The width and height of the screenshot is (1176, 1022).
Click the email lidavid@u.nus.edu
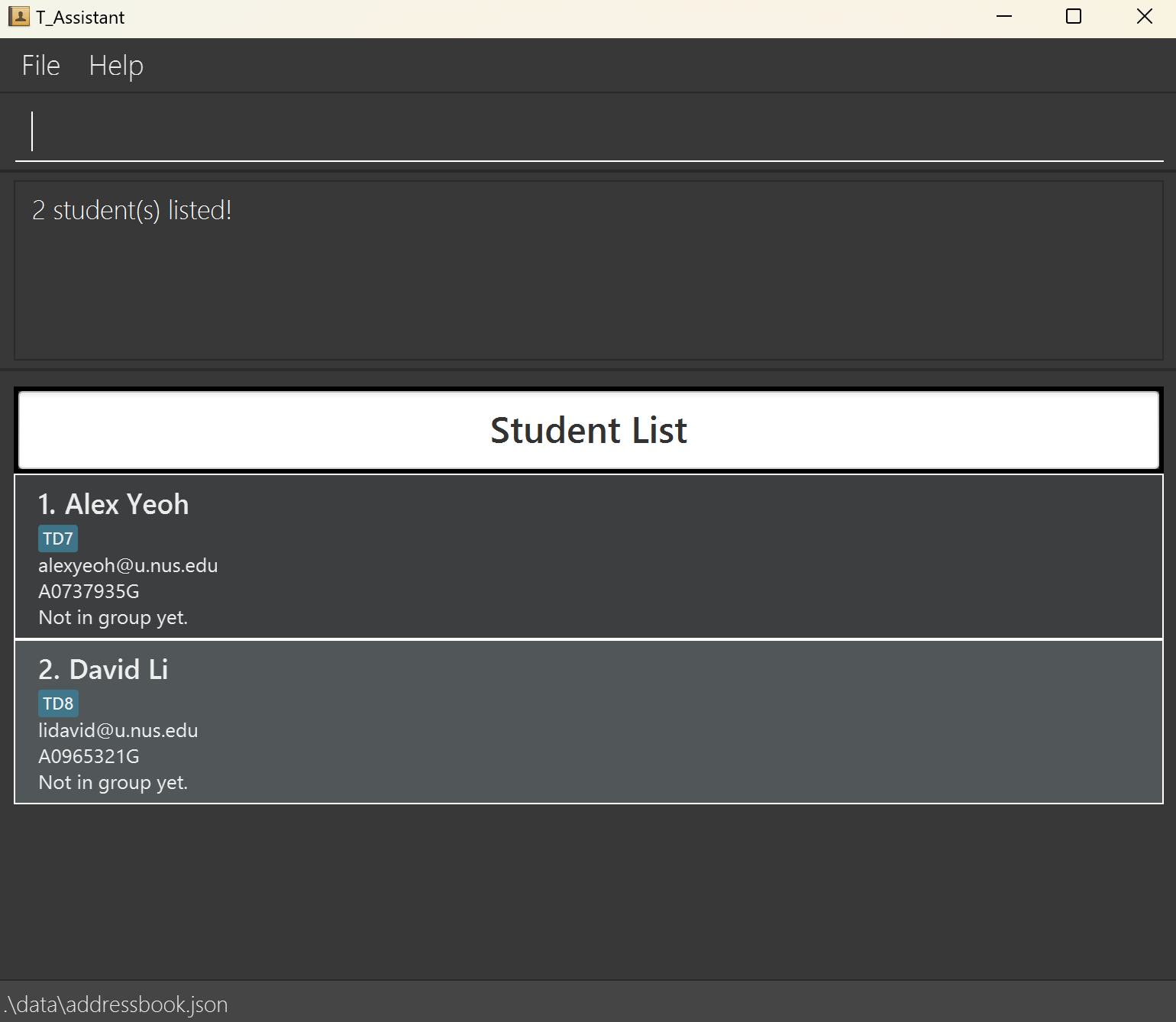118,731
